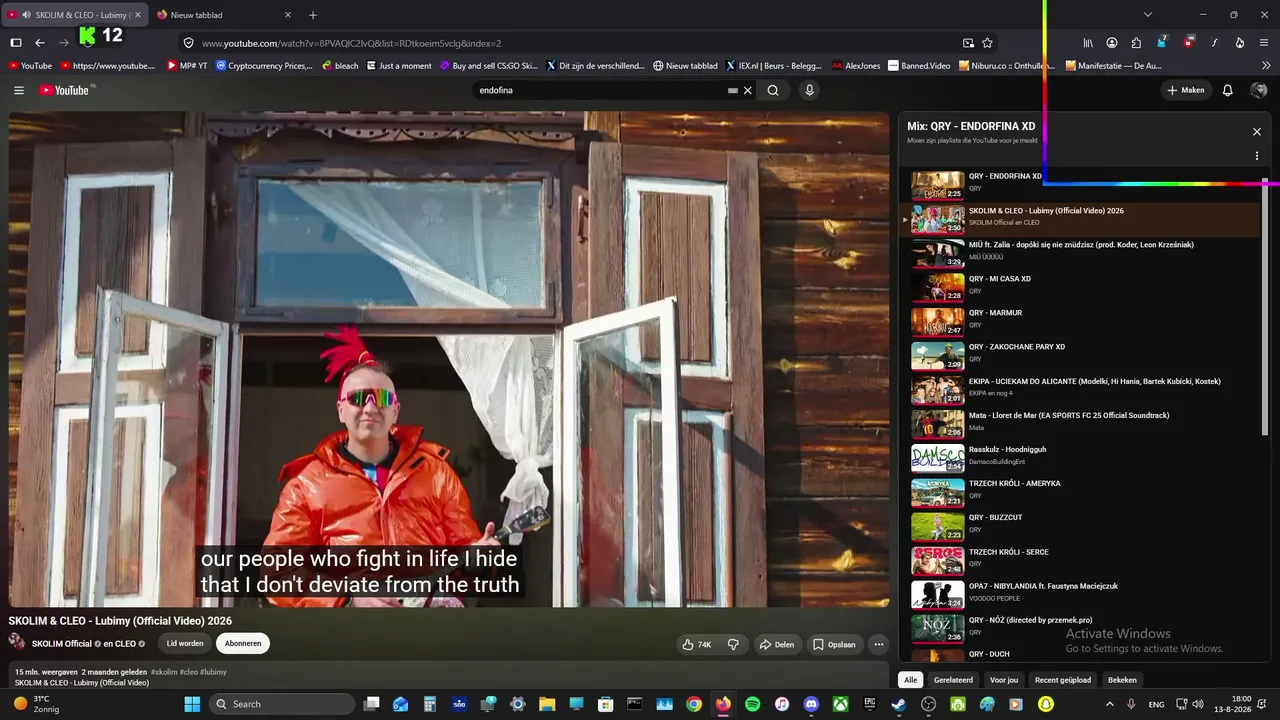Open the Banned.Video bookmark
Image resolution: width=1280 pixels, height=720 pixels.
tap(919, 66)
